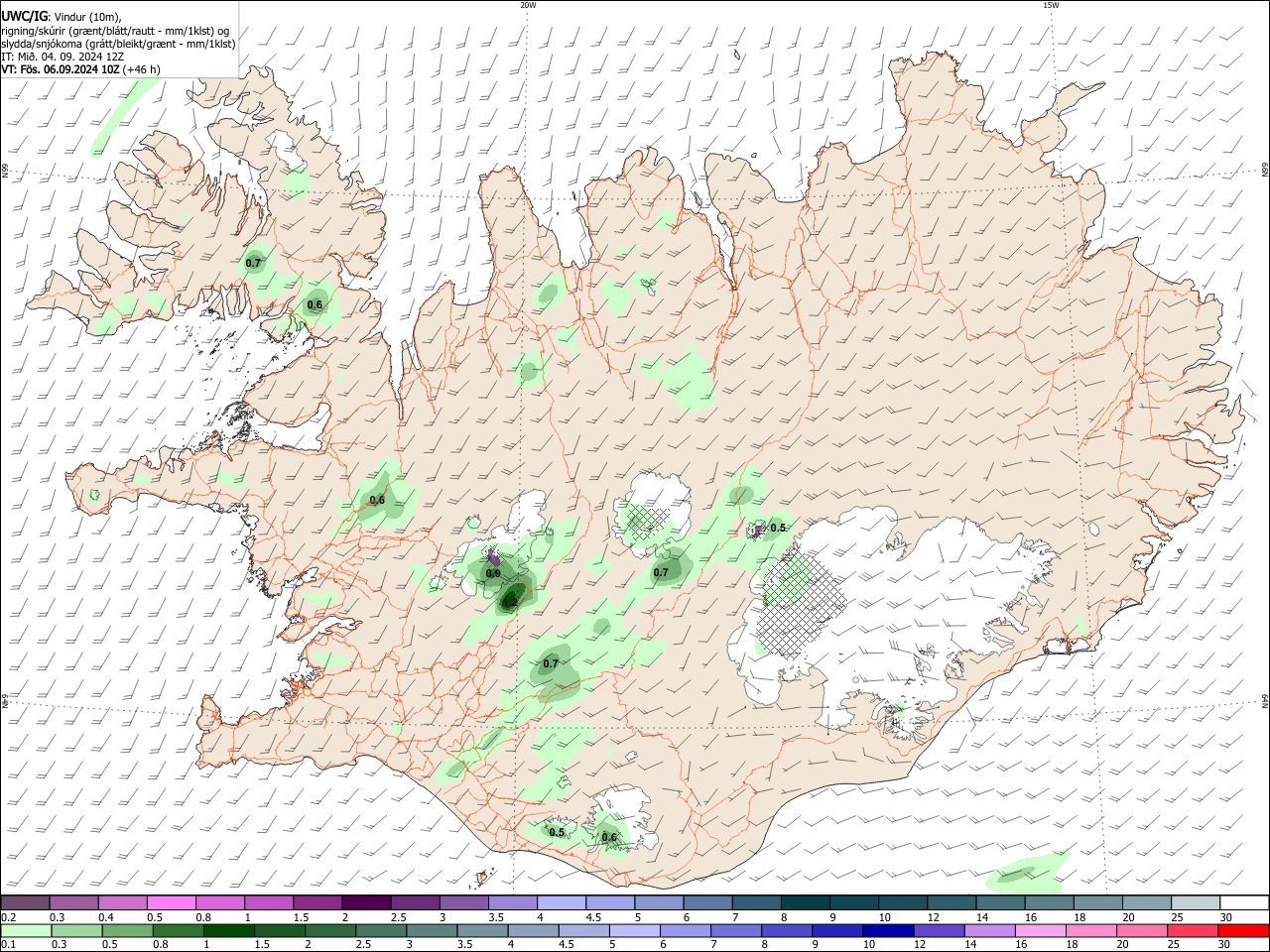This screenshot has height=952, width=1270.
Task: Pick the white swatch labeled 30 in snow scale
Action: [1244, 902]
